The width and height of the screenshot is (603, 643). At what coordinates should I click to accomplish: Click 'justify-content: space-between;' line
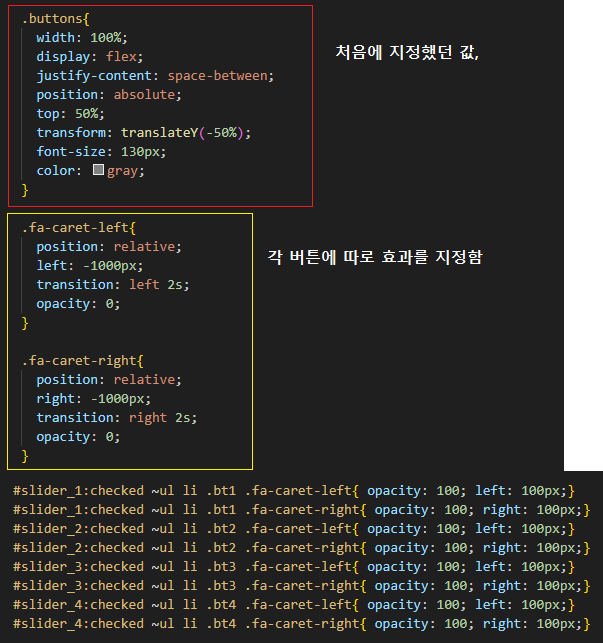click(x=155, y=76)
